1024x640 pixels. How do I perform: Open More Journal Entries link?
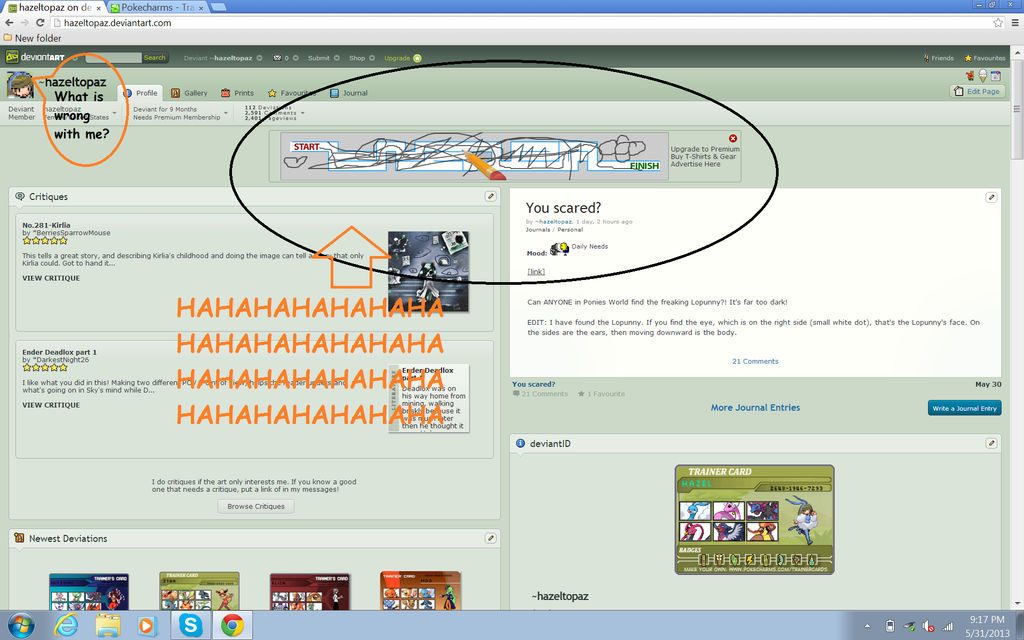pyautogui.click(x=754, y=407)
